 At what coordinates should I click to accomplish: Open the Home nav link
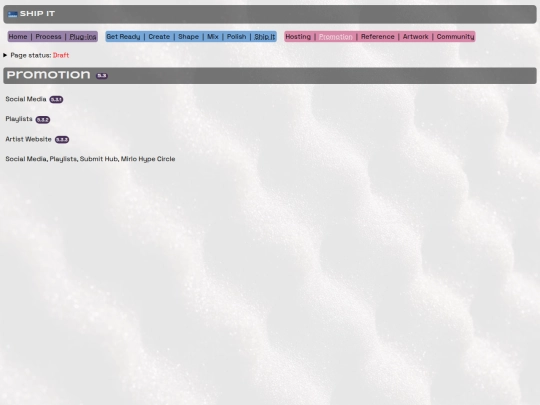click(18, 37)
